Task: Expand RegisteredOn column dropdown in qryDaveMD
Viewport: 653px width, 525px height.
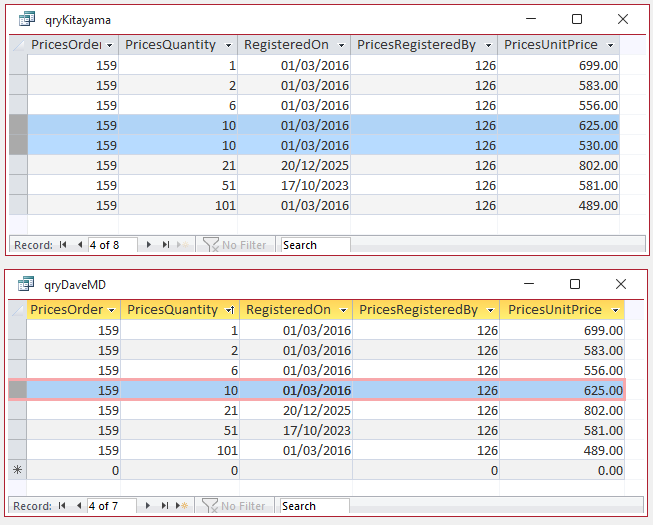Action: 343,310
